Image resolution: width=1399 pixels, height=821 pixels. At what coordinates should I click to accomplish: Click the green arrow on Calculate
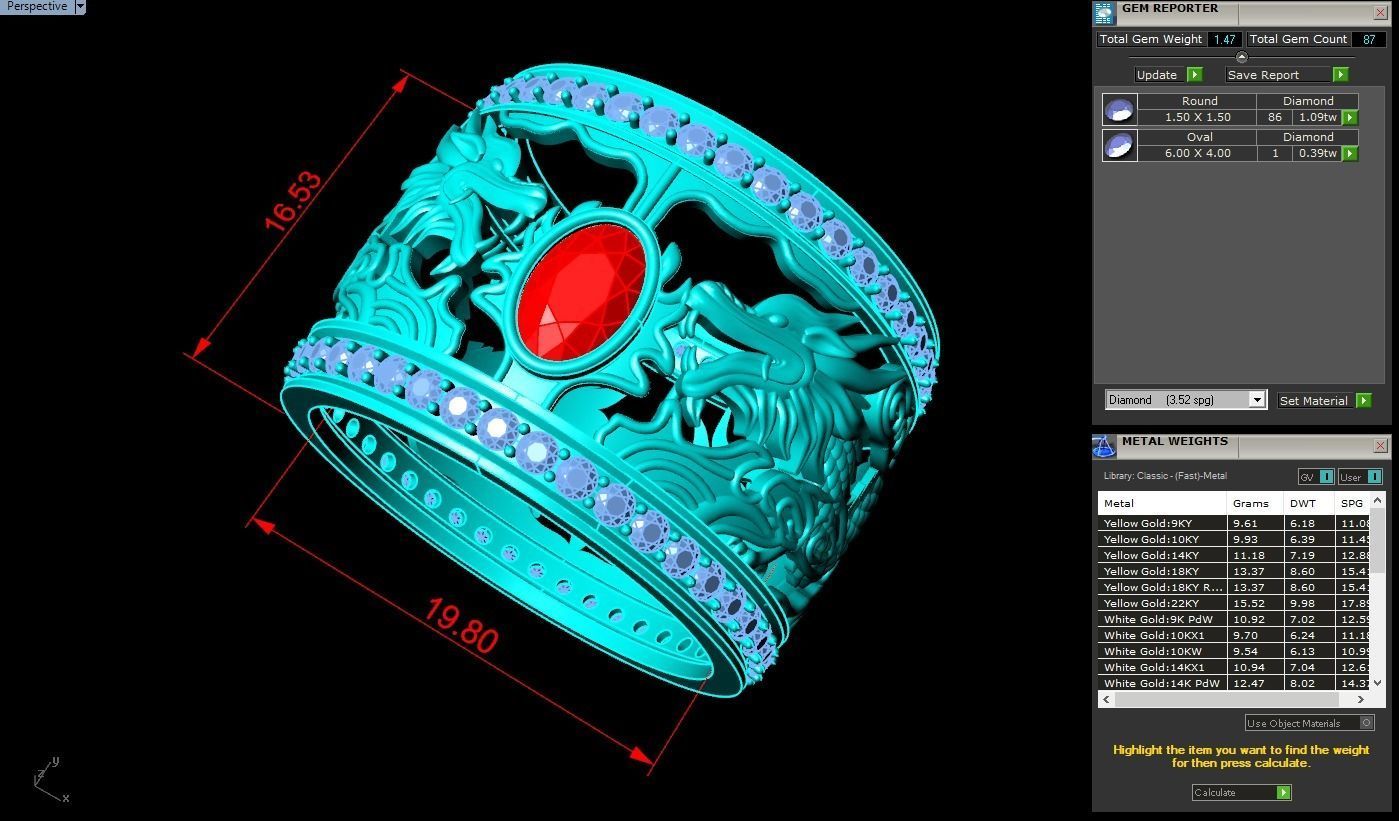(1284, 792)
